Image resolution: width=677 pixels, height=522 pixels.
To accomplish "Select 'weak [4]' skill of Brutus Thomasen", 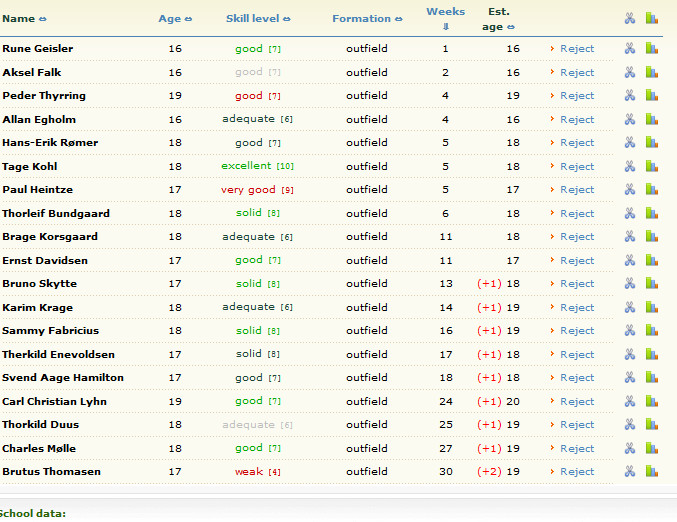I will click(x=258, y=471).
